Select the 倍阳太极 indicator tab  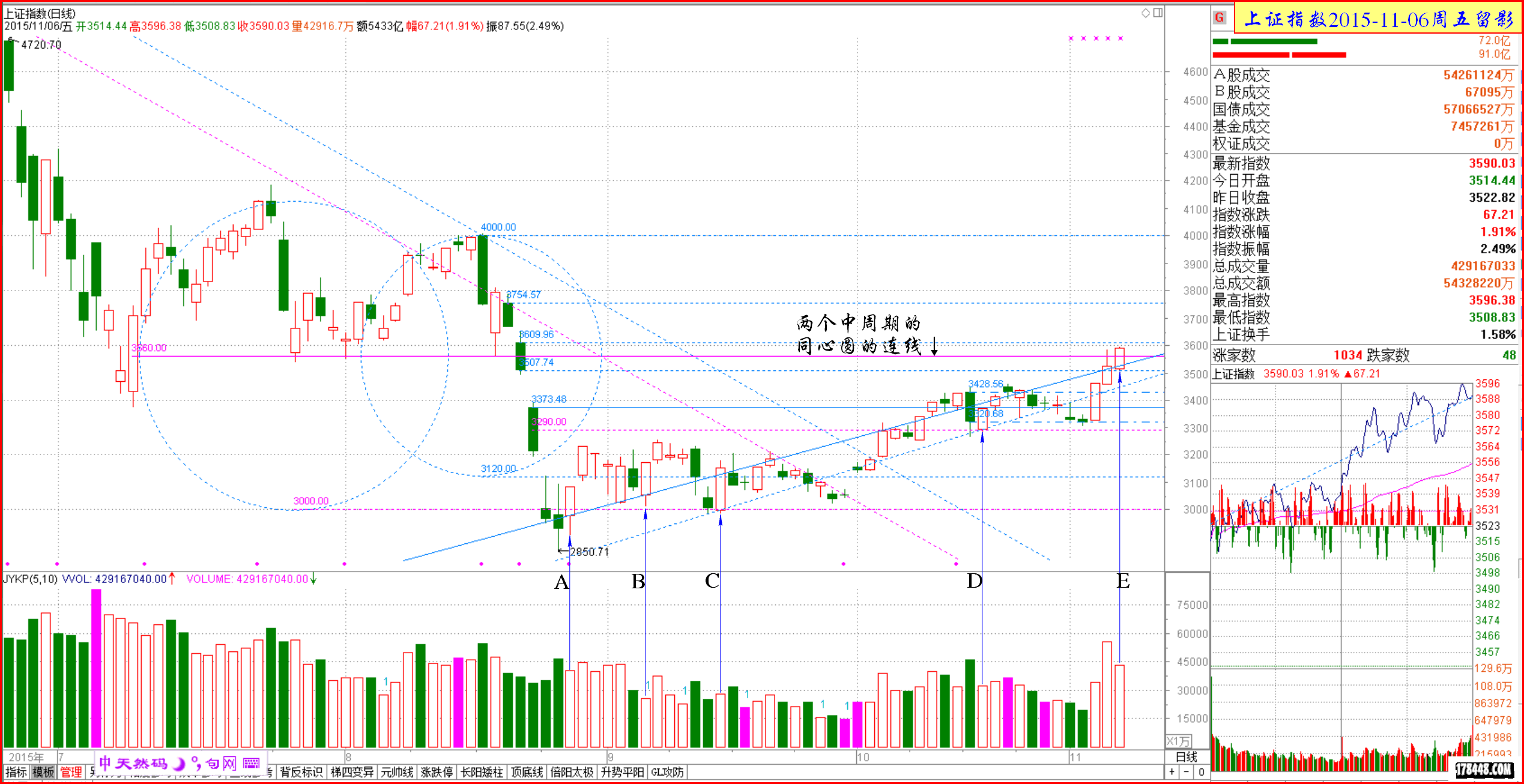click(572, 772)
